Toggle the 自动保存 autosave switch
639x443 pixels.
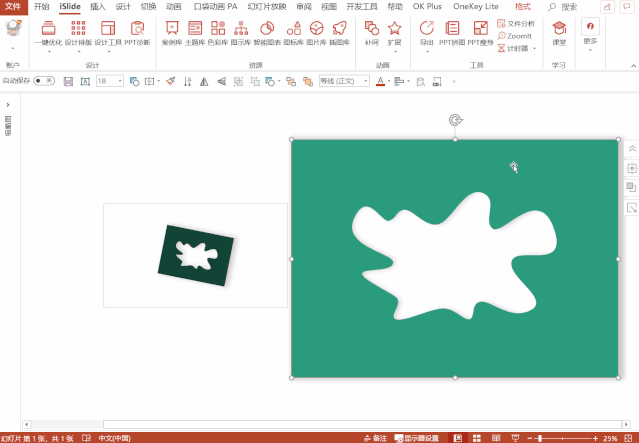tap(44, 81)
